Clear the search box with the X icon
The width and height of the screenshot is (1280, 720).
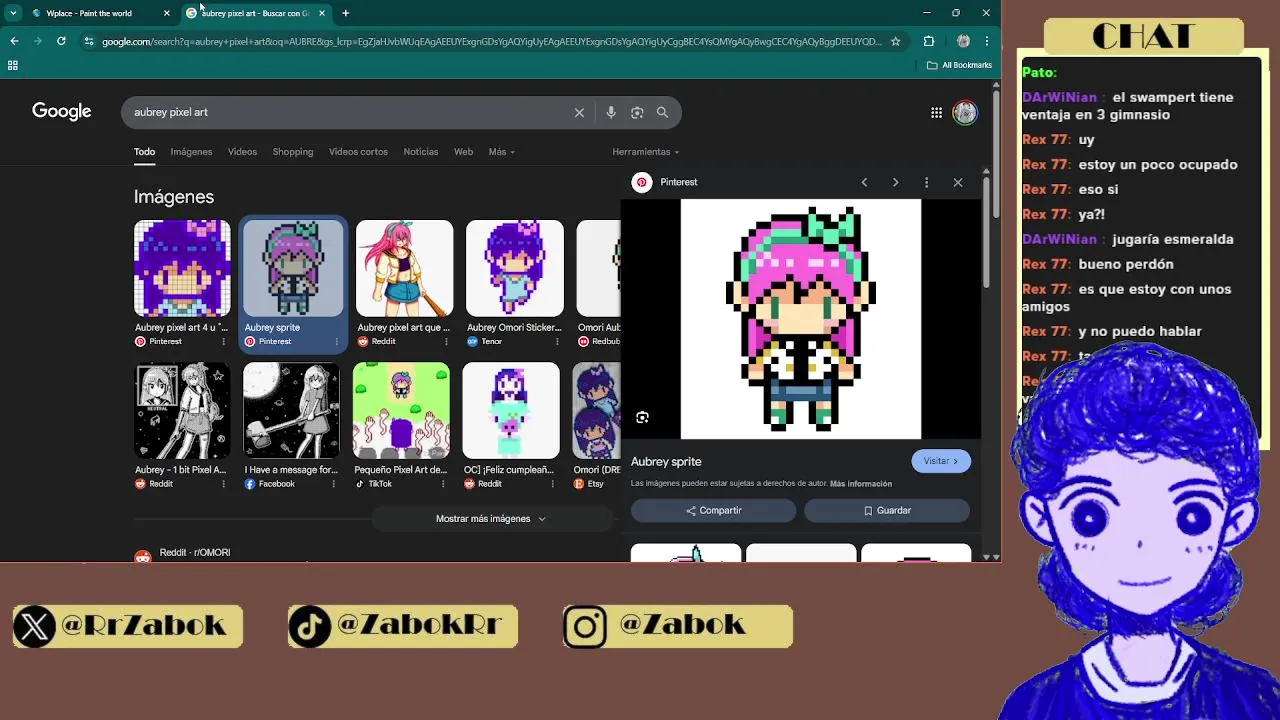579,112
